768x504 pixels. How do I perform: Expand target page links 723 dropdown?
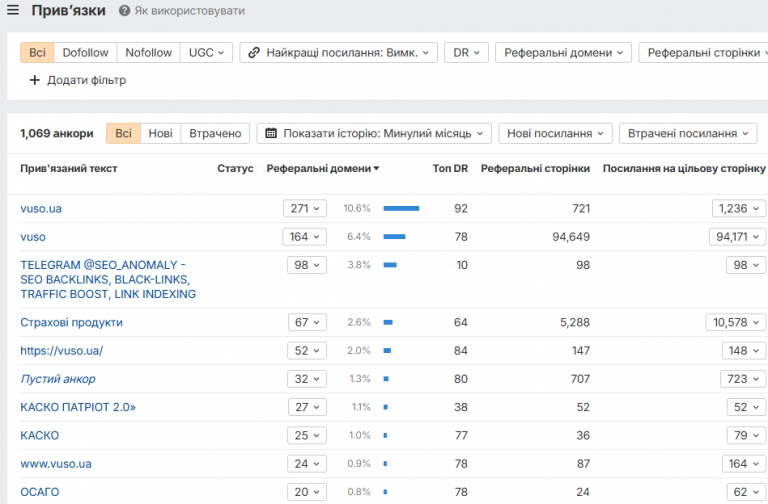[743, 379]
